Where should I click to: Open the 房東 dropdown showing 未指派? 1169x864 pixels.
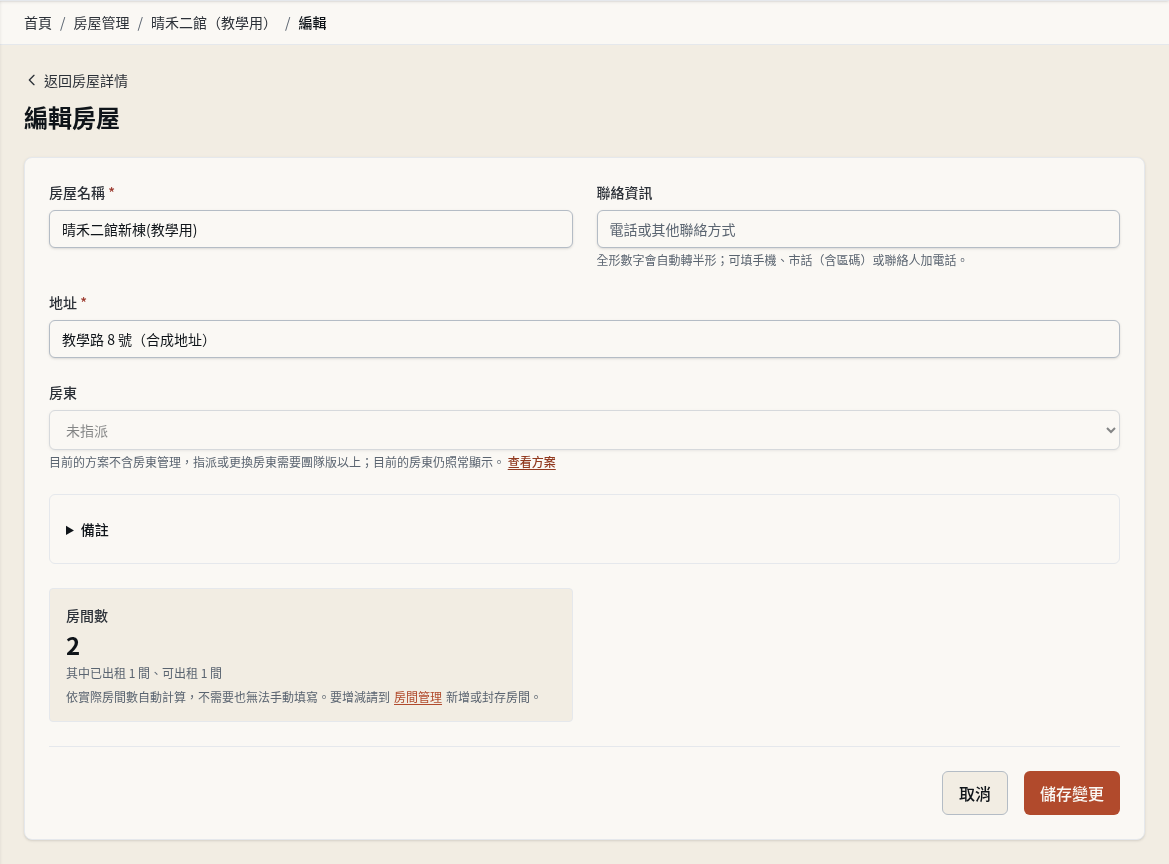(584, 430)
